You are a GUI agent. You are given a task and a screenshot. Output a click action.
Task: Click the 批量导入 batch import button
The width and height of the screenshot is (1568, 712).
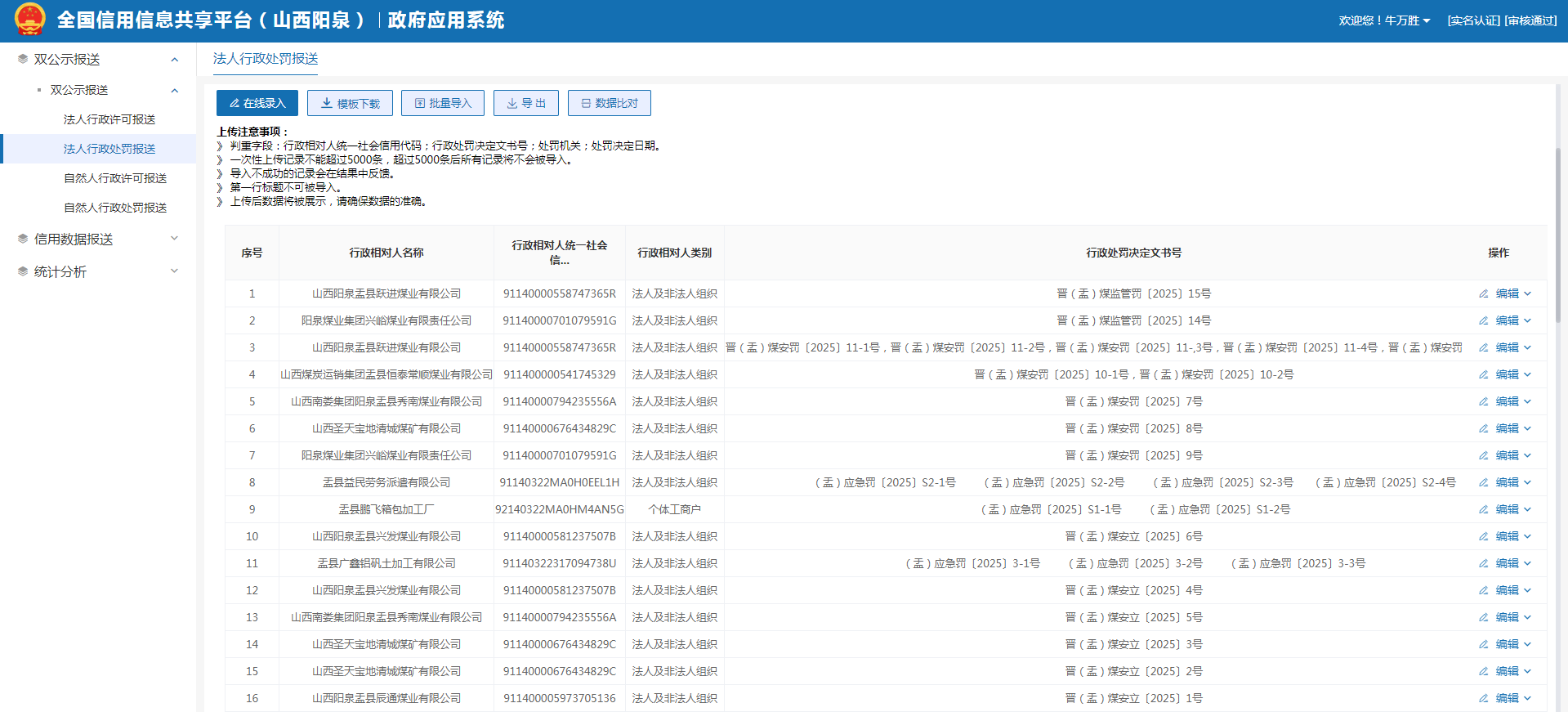coord(443,103)
